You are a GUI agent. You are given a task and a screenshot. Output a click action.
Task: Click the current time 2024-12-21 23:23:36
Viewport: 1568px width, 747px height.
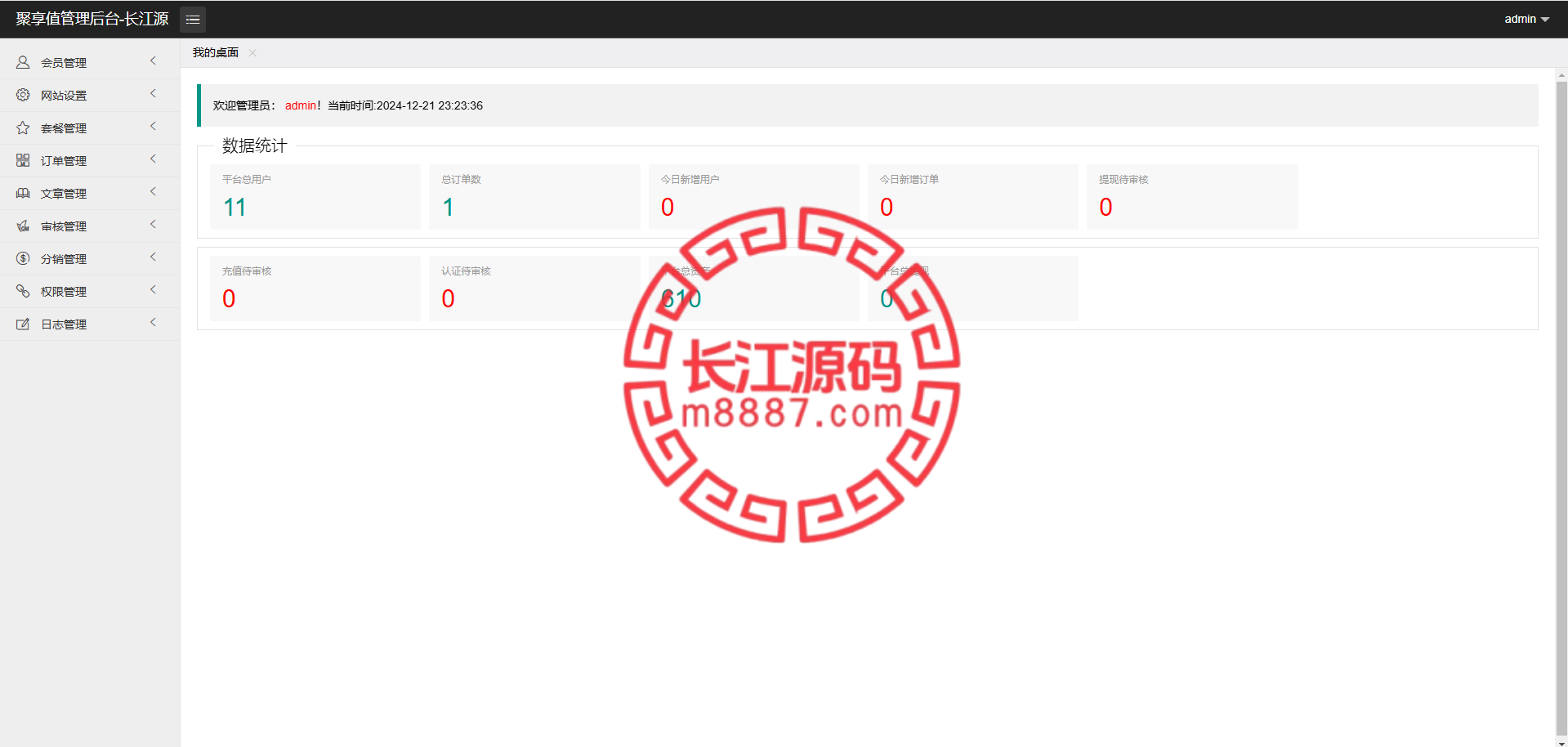[429, 105]
